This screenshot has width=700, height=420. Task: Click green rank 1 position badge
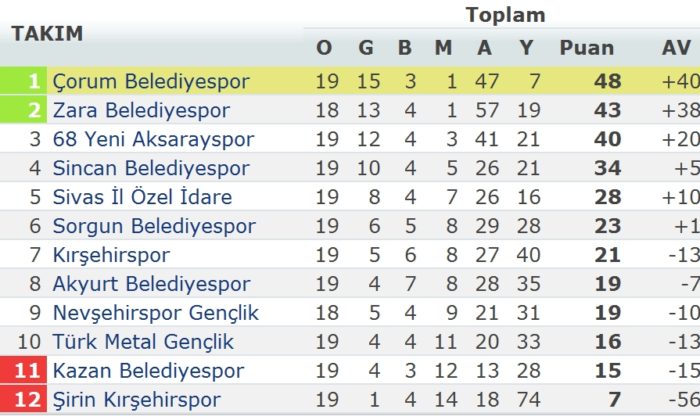click(23, 81)
